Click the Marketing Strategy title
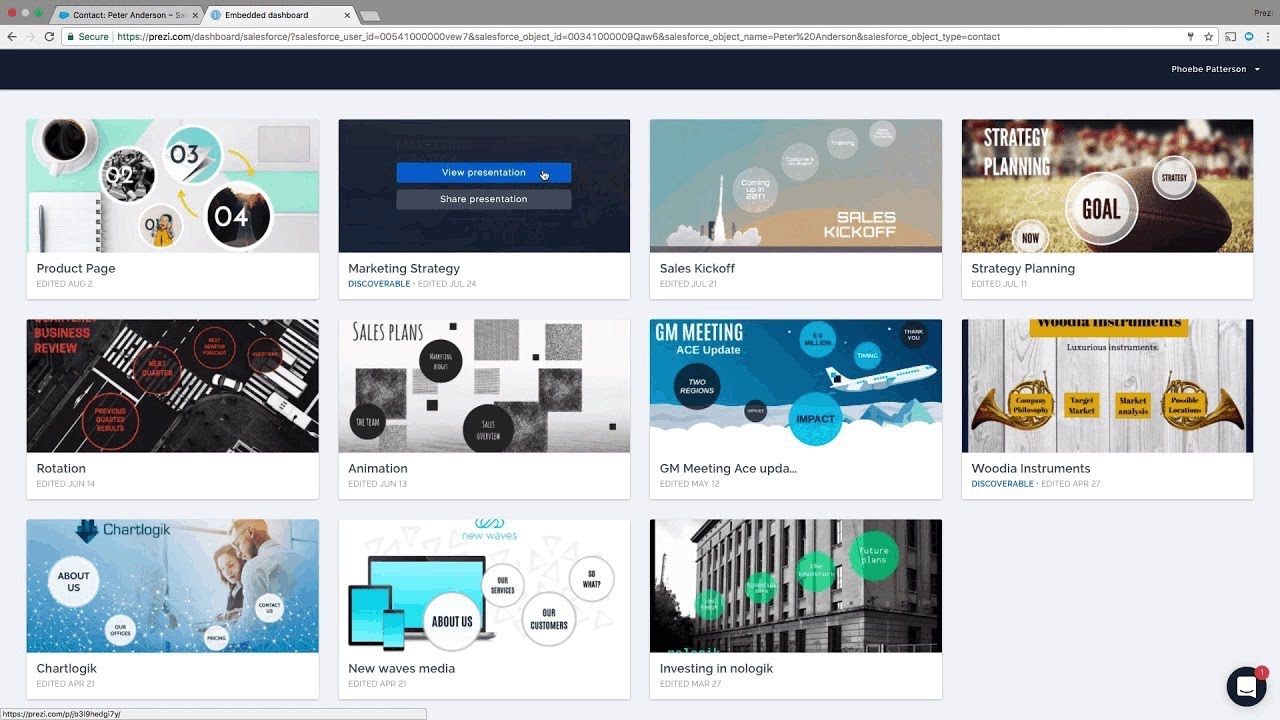The height and width of the screenshot is (720, 1280). pyautogui.click(x=404, y=269)
